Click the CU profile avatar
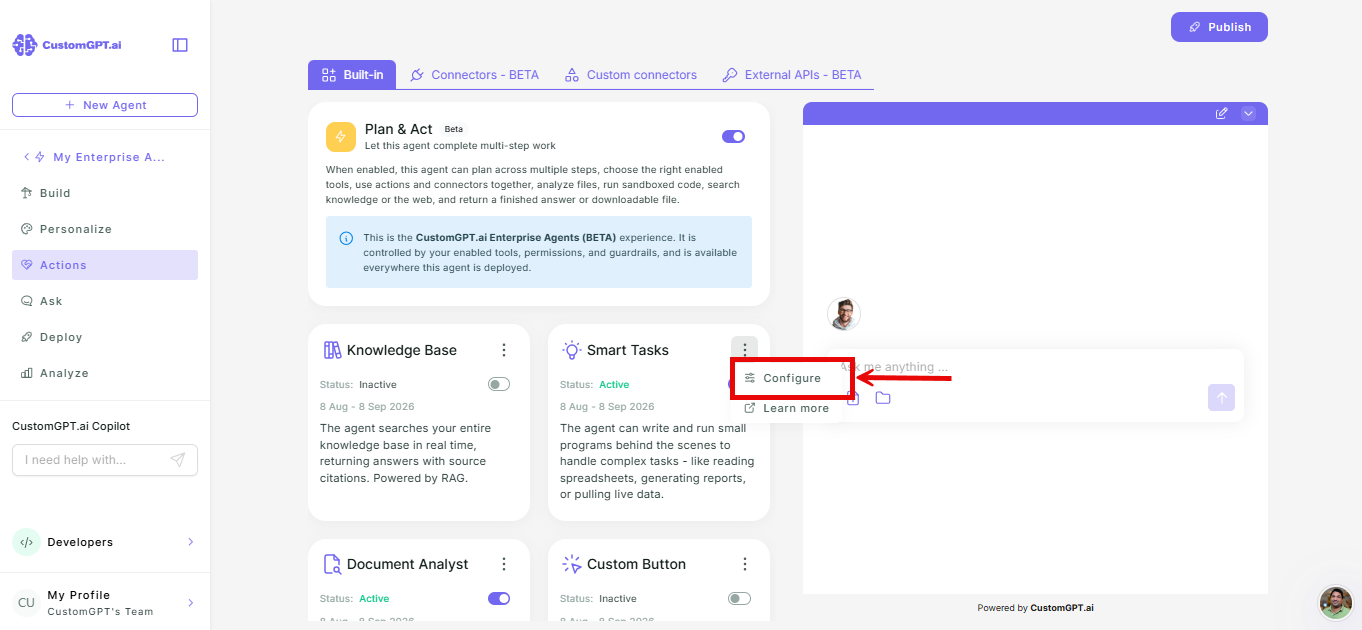Screen dimensions: 1362x630 (x=26, y=603)
